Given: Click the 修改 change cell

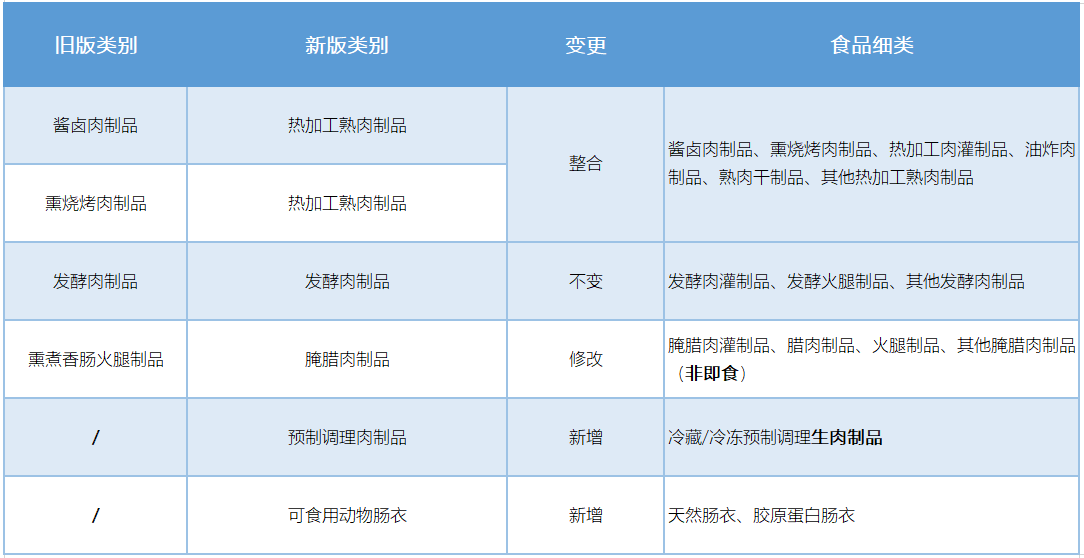Looking at the screenshot, I should click(585, 360).
